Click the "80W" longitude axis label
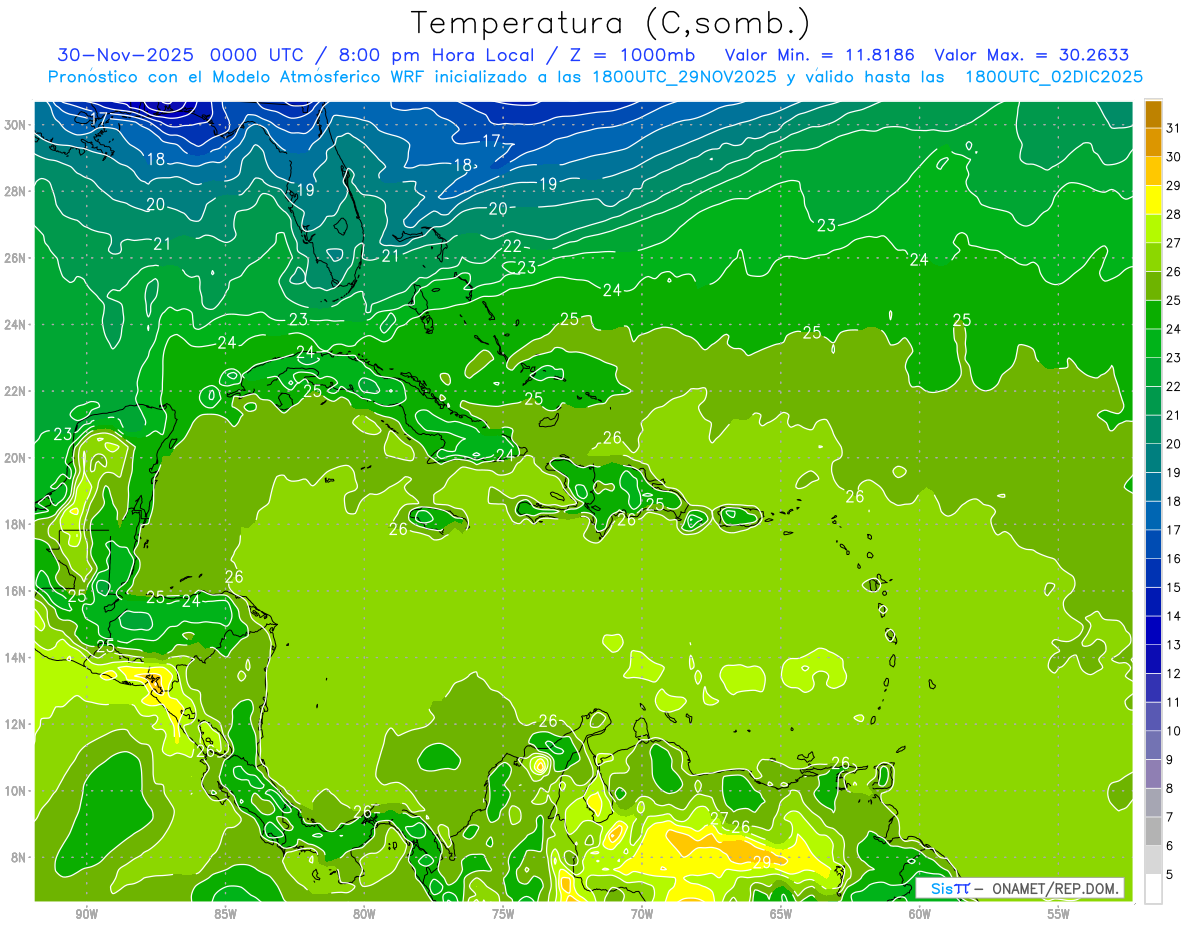 coord(364,913)
